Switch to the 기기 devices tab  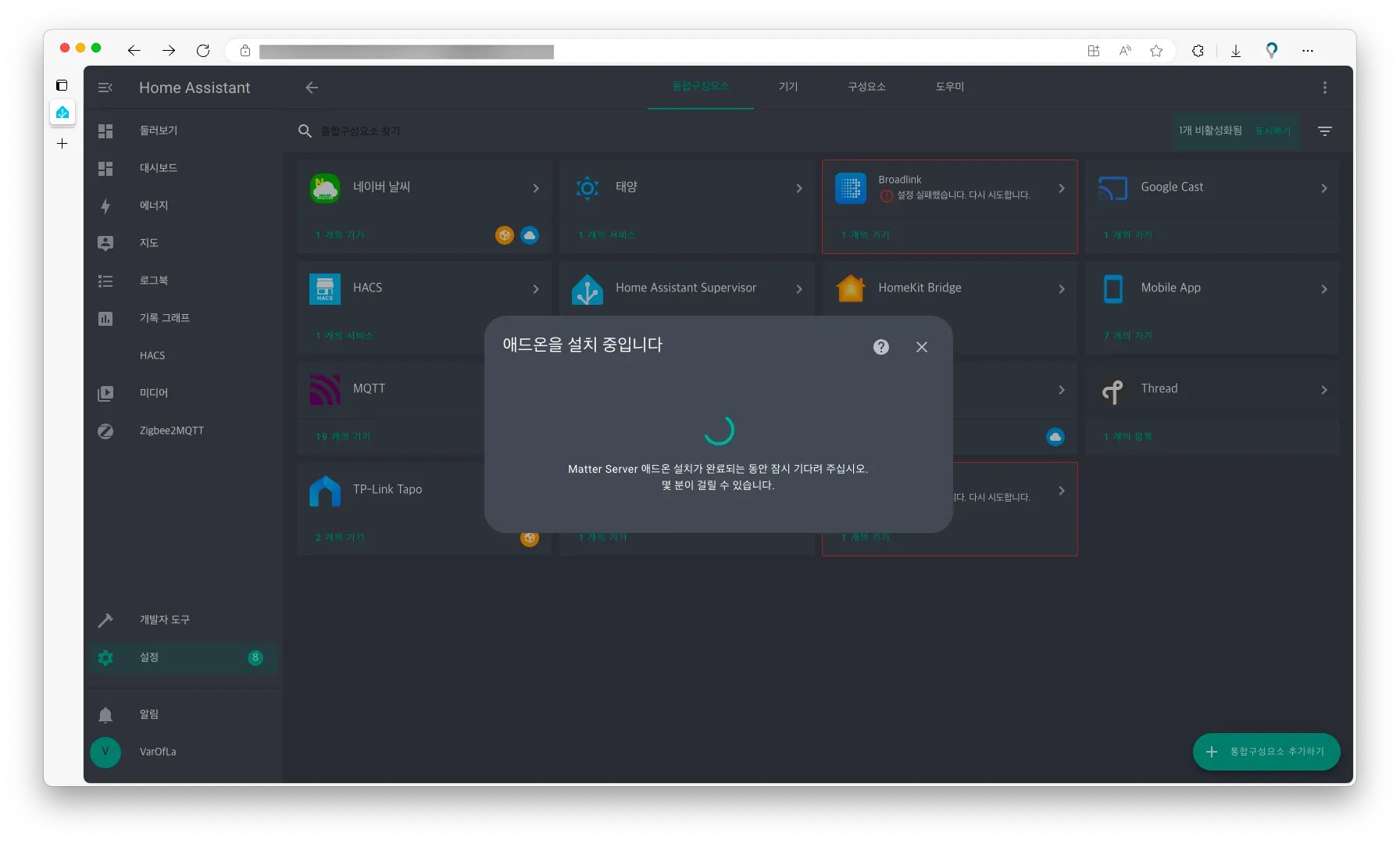coord(788,87)
